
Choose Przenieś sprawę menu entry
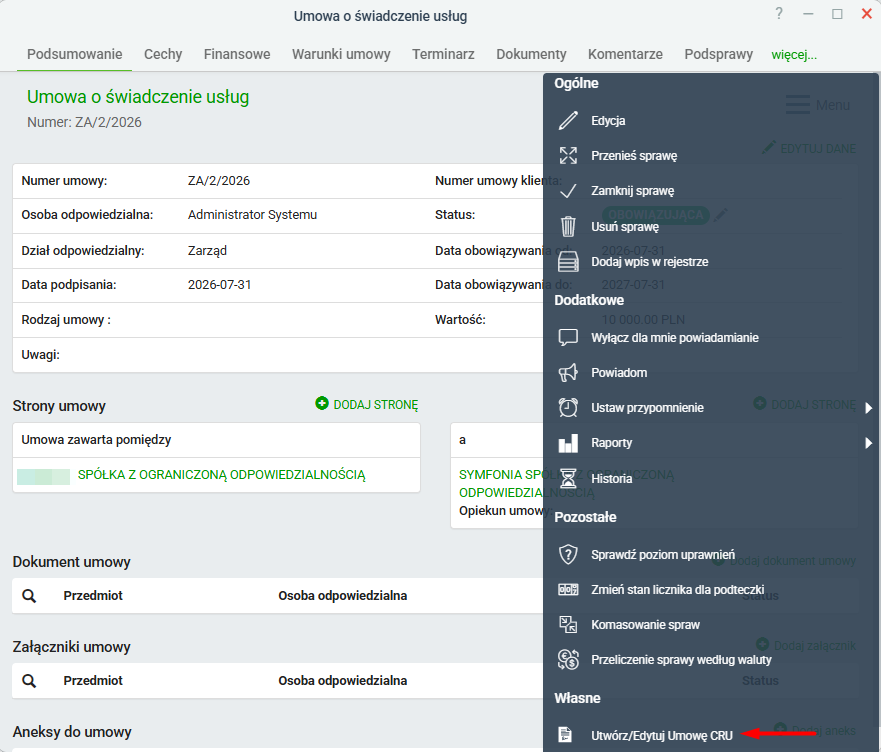pyautogui.click(x=634, y=156)
